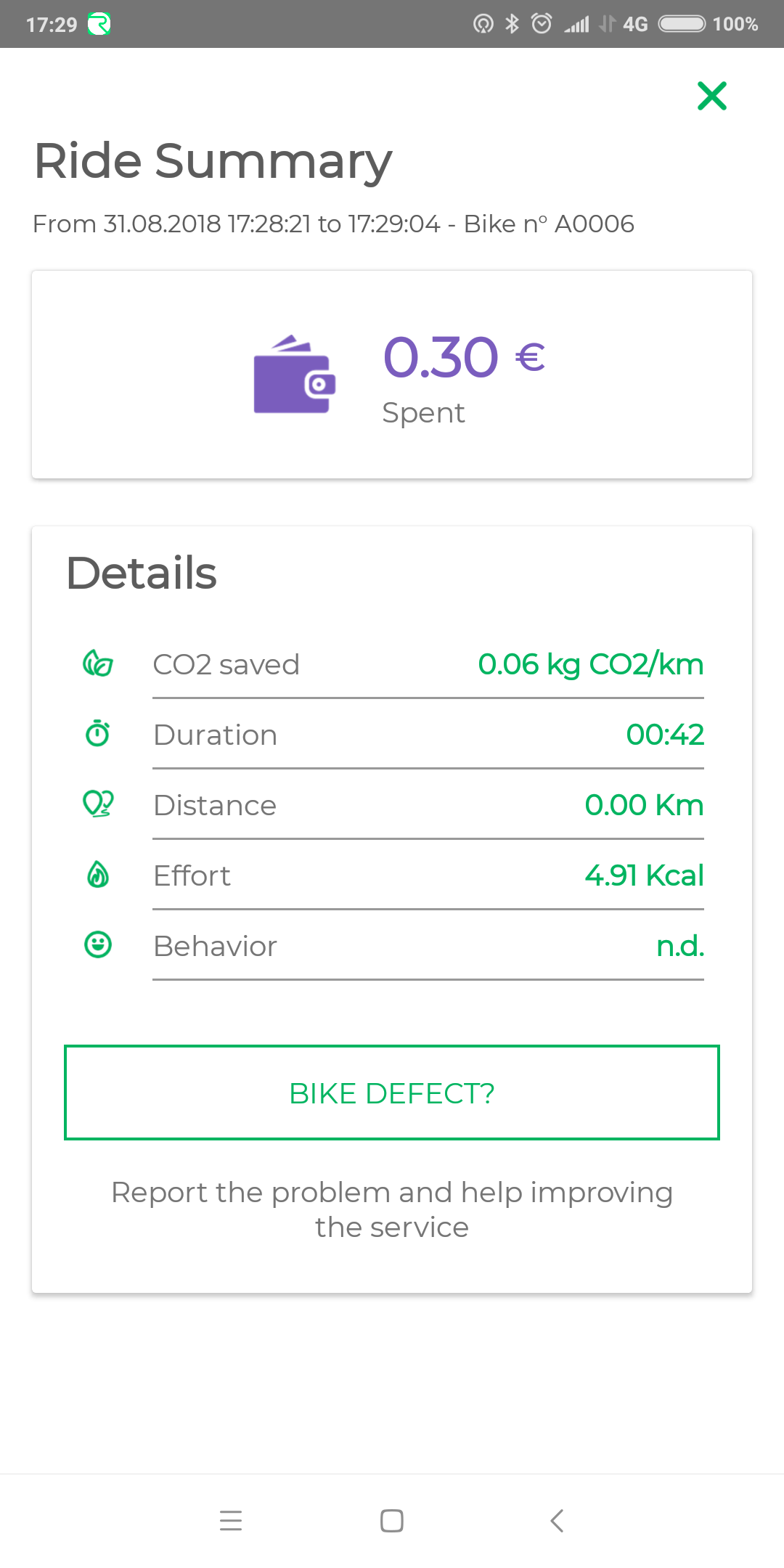Tap the Behavior smiley icon
Viewport: 784px width, 1568px height.
coord(98,945)
